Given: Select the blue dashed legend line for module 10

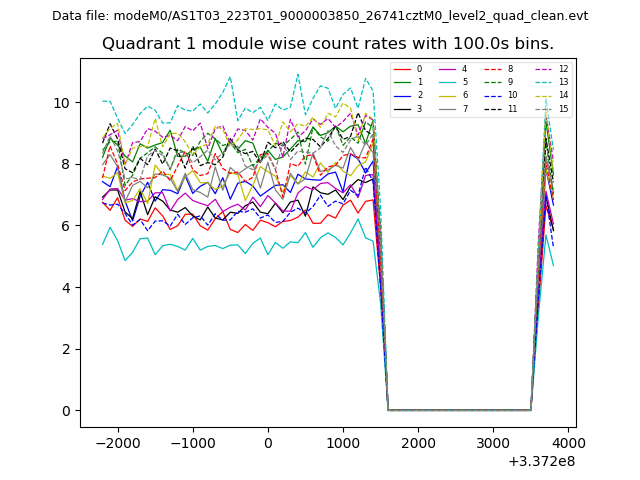Looking at the screenshot, I should click(491, 95).
